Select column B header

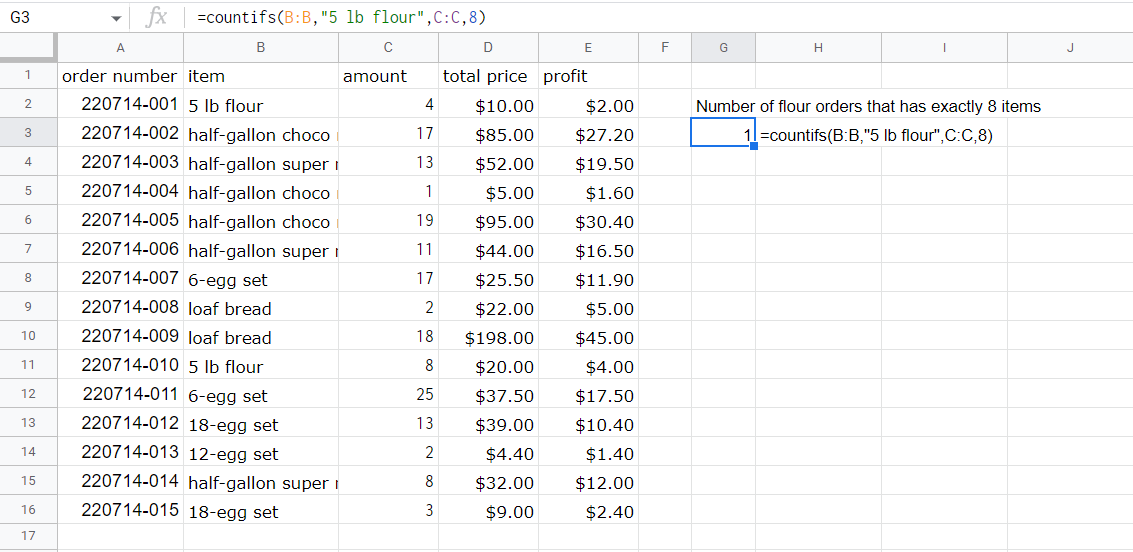coord(261,48)
